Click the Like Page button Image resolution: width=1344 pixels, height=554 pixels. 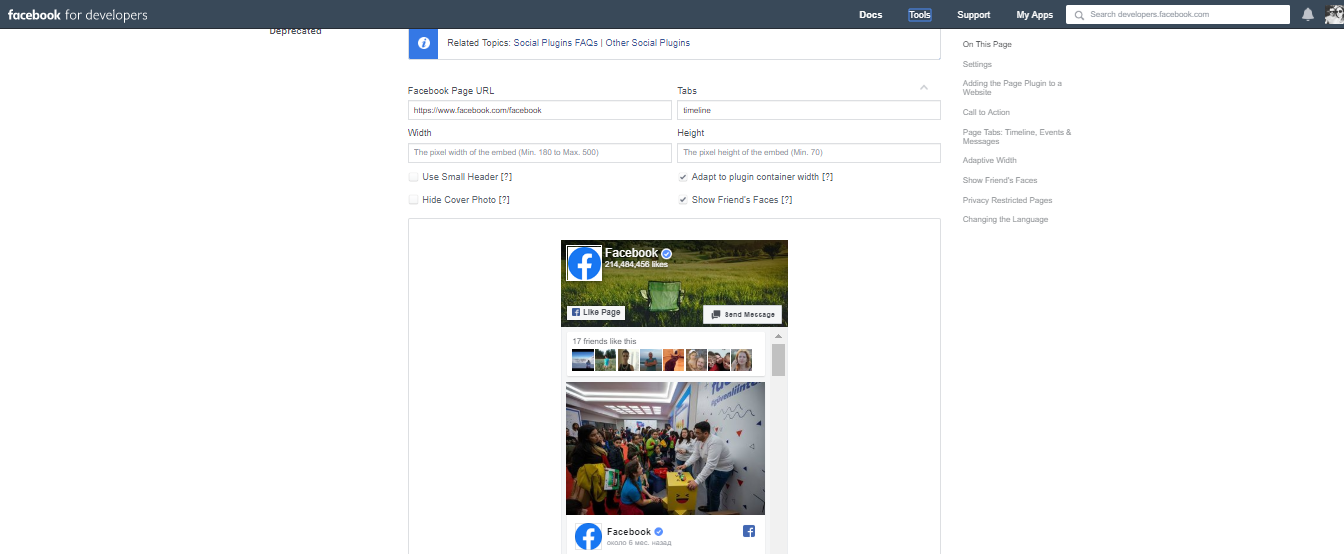(x=596, y=312)
